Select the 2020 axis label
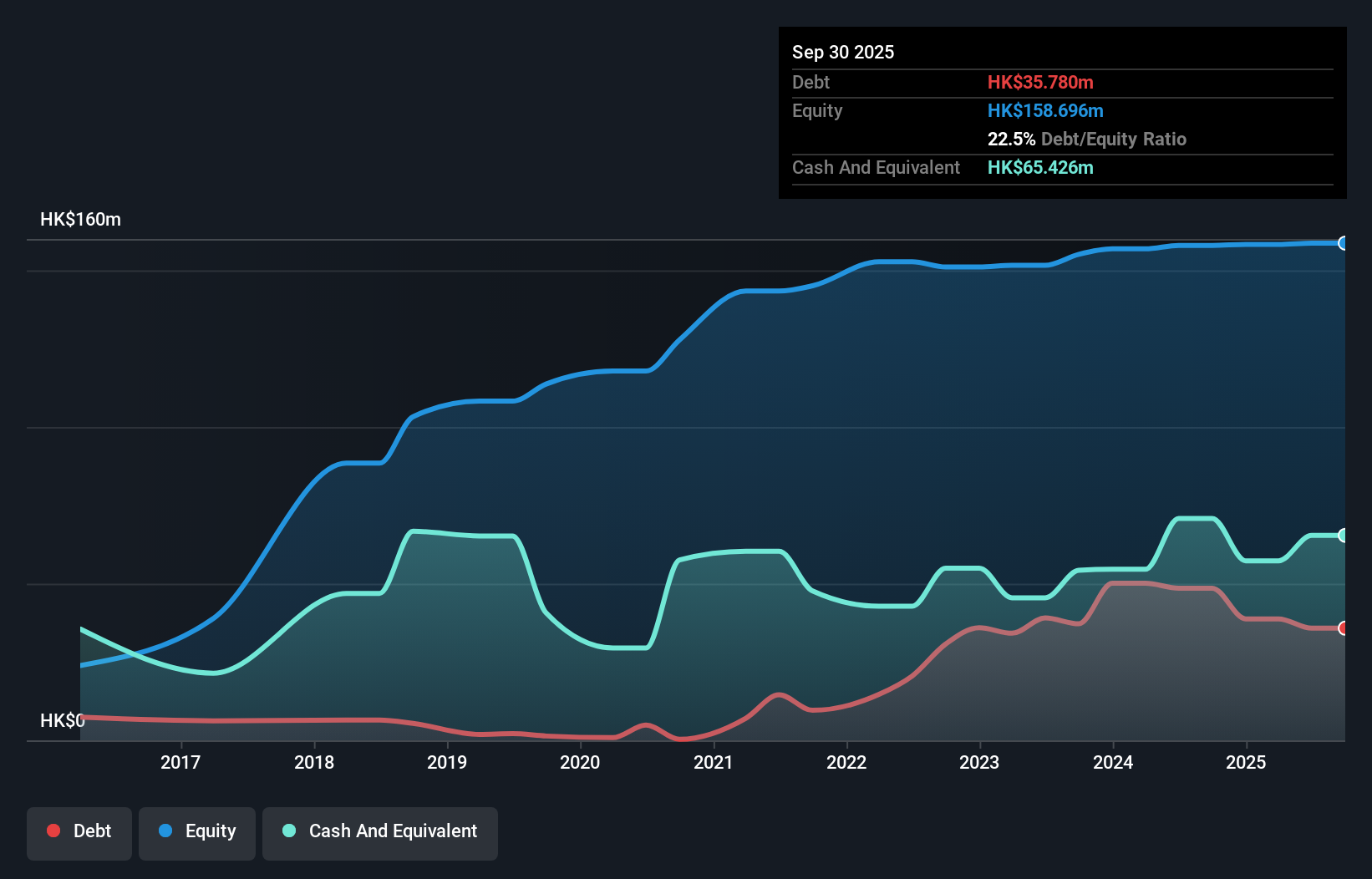 click(x=580, y=762)
